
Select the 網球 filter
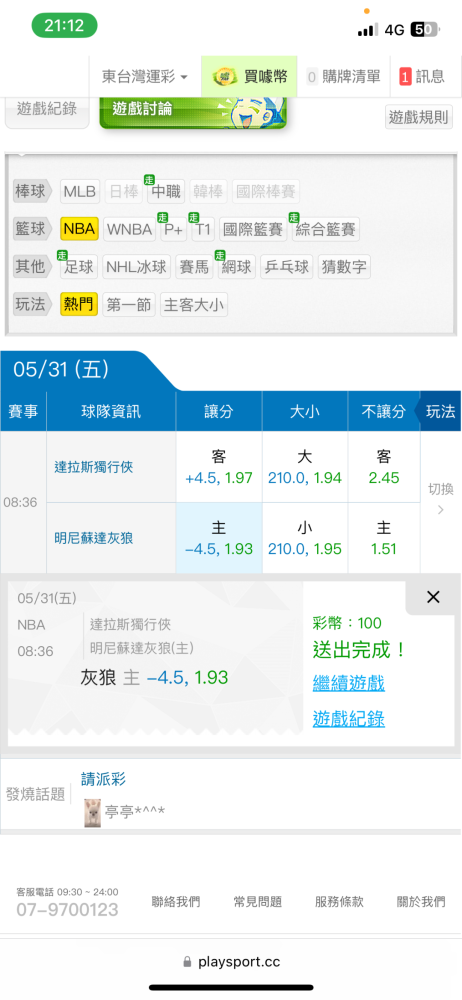(x=237, y=267)
